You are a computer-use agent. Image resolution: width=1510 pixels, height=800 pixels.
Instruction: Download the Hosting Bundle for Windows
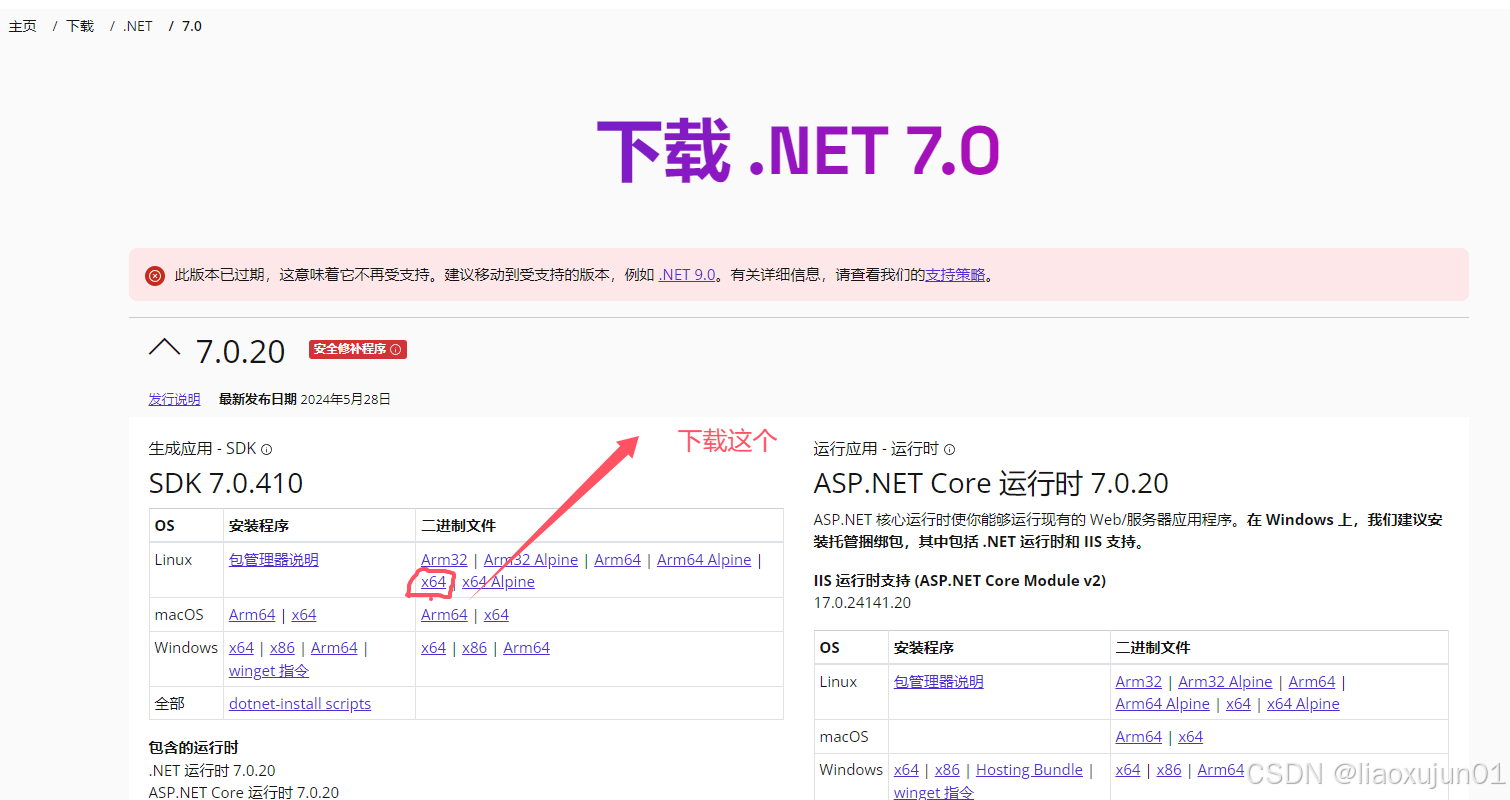pos(1029,769)
